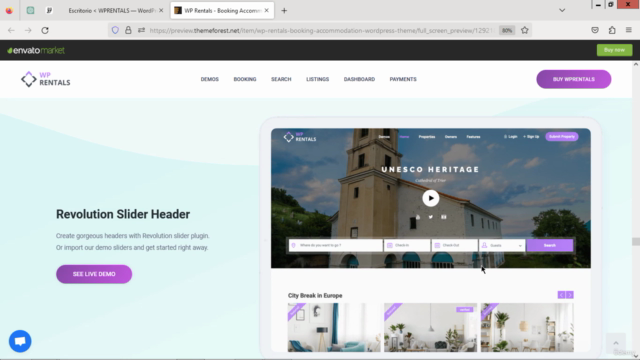Screen dimensions: 640x360
Task: Switch to the Escritorio WPRENTALS WordPress tab
Action: (112, 11)
